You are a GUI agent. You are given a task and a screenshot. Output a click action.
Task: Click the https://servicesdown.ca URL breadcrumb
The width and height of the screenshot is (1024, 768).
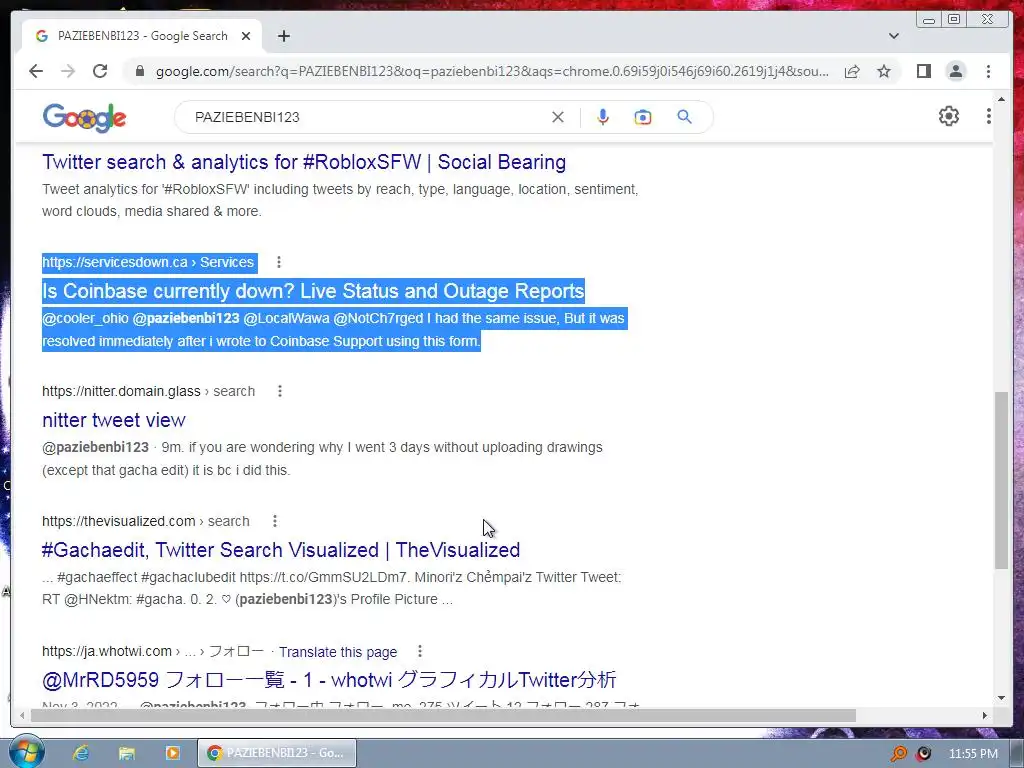[x=148, y=262]
